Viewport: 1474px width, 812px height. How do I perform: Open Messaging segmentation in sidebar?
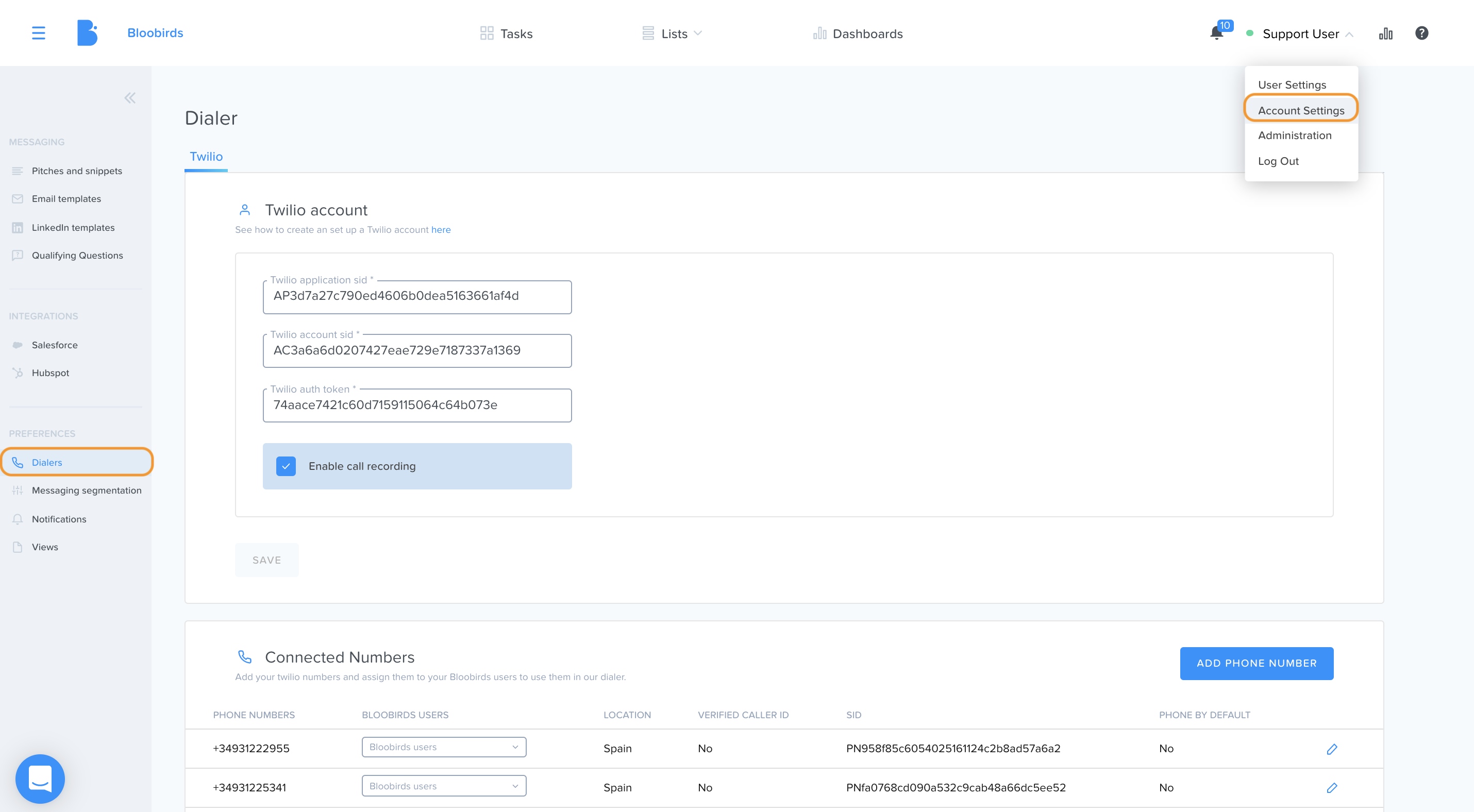[x=87, y=490]
